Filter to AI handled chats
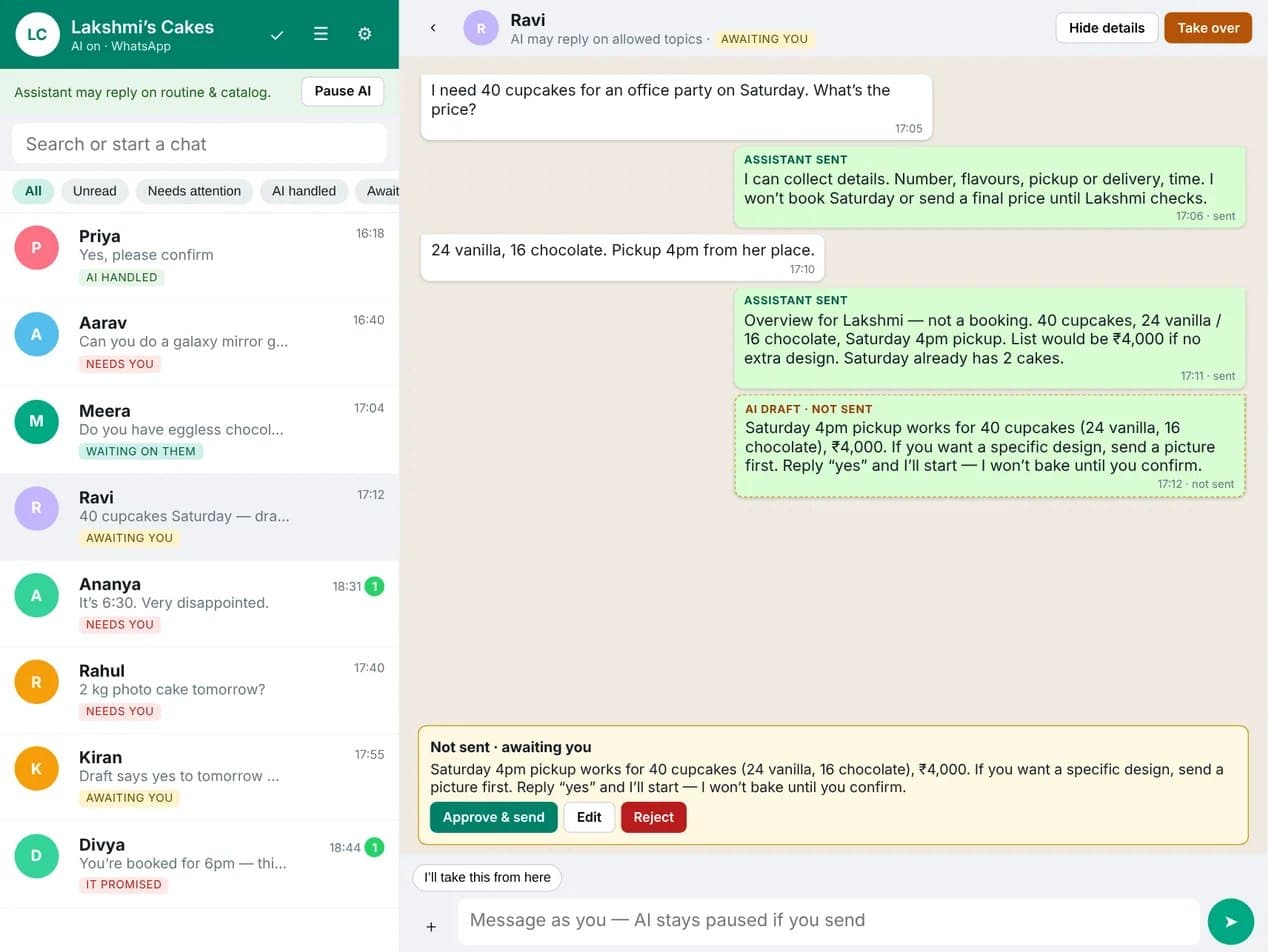The image size is (1270, 952). [x=304, y=191]
